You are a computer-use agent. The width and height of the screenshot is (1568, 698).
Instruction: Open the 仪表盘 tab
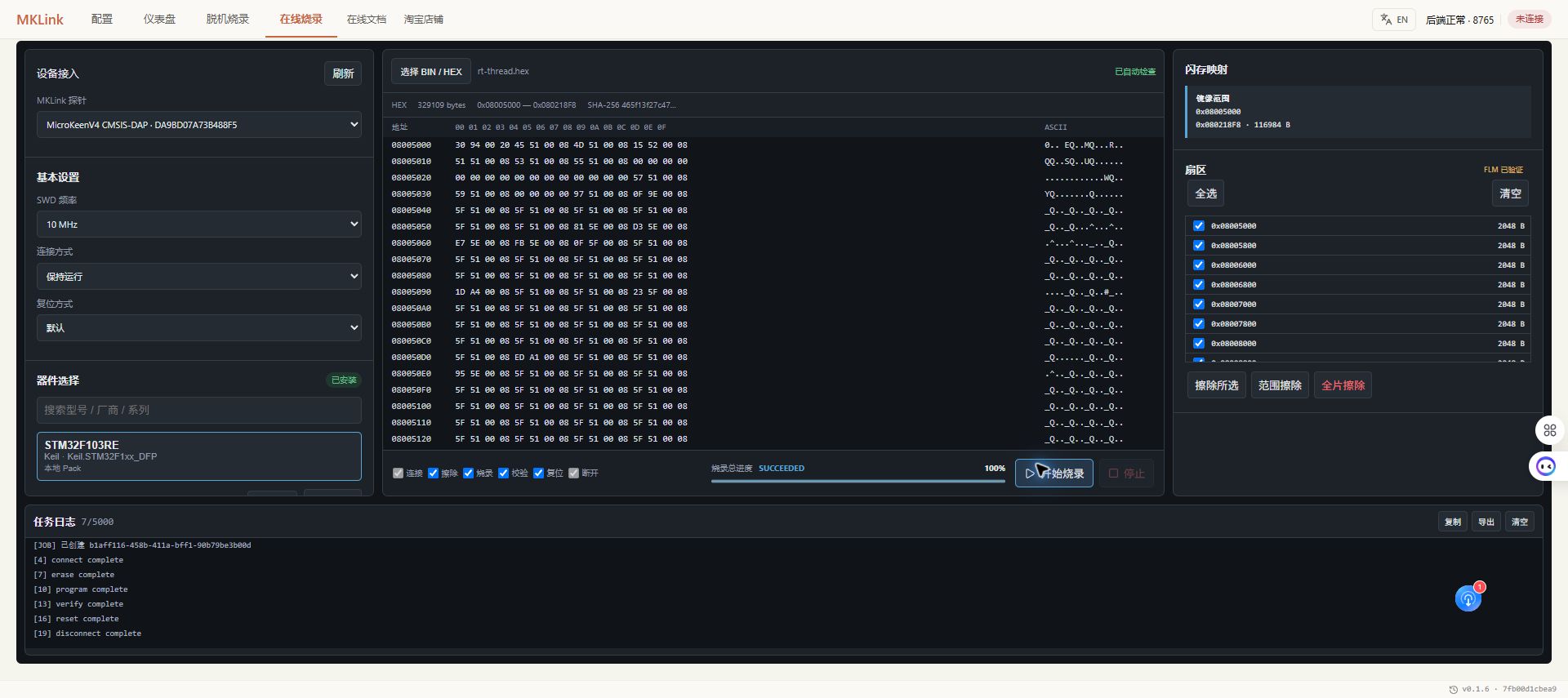159,20
